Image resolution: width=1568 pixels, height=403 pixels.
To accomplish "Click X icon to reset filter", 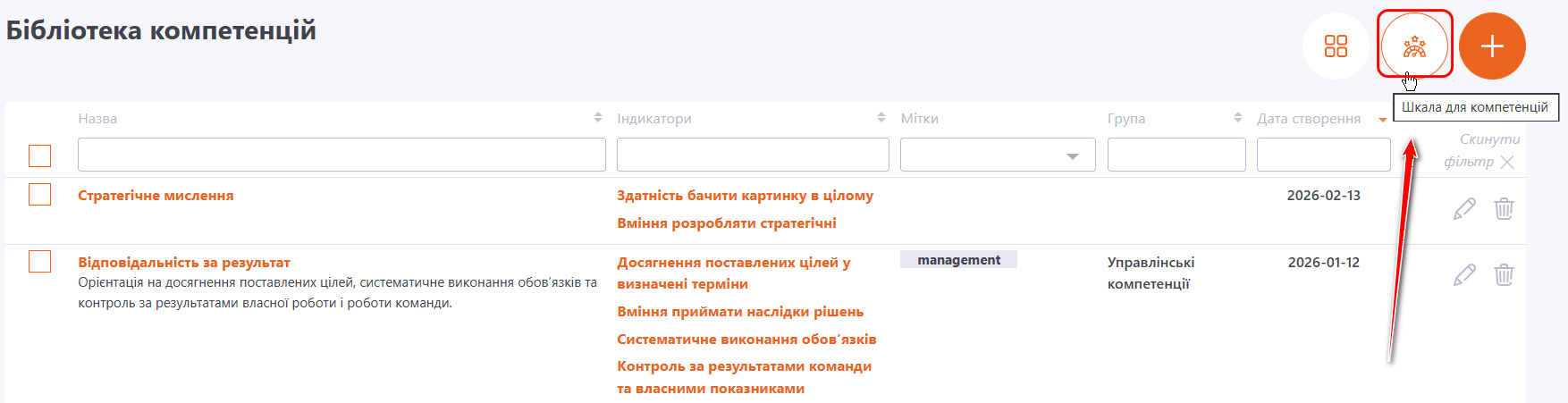I will coord(1507,162).
